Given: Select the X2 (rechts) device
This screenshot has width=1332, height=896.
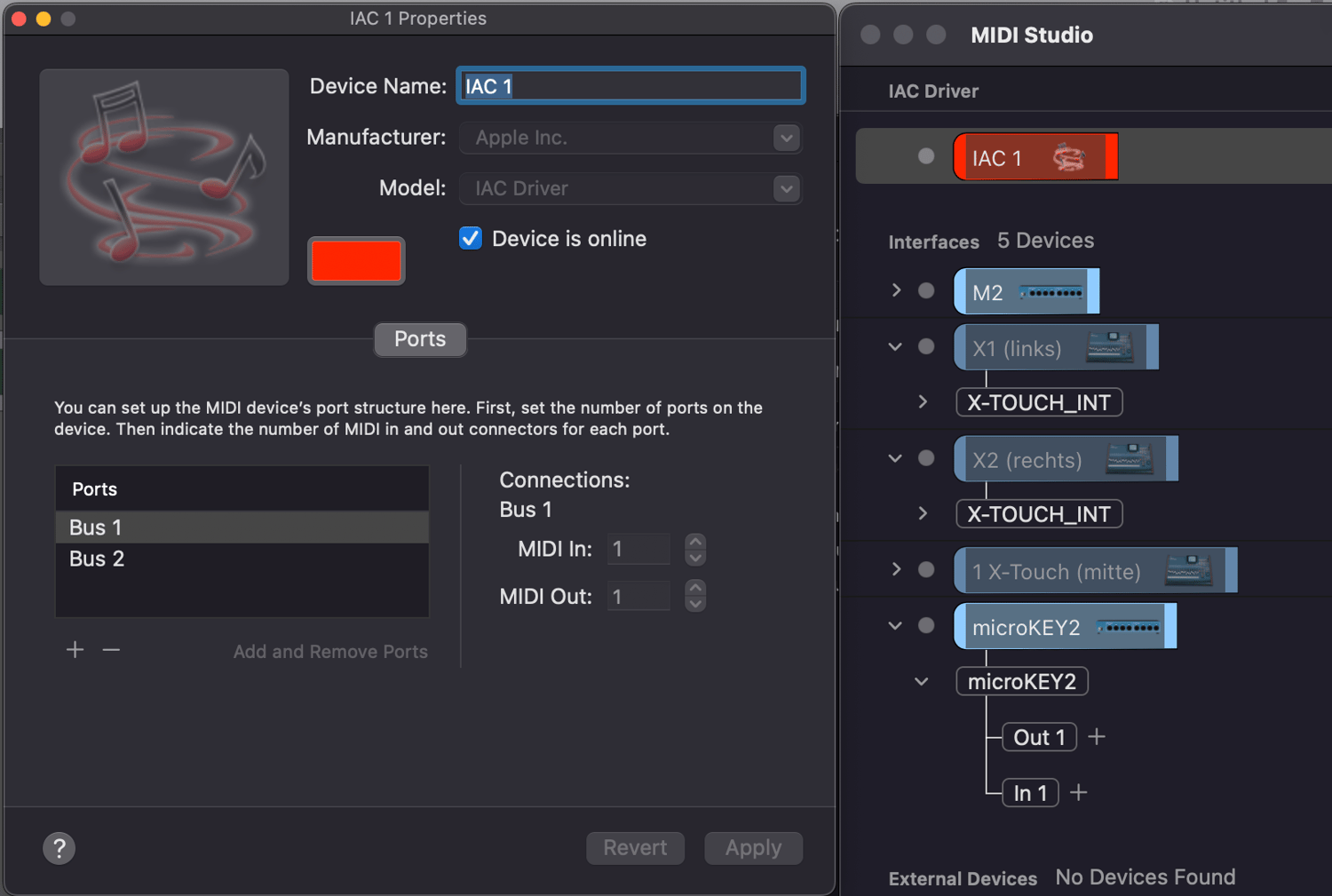Looking at the screenshot, I should point(1066,459).
